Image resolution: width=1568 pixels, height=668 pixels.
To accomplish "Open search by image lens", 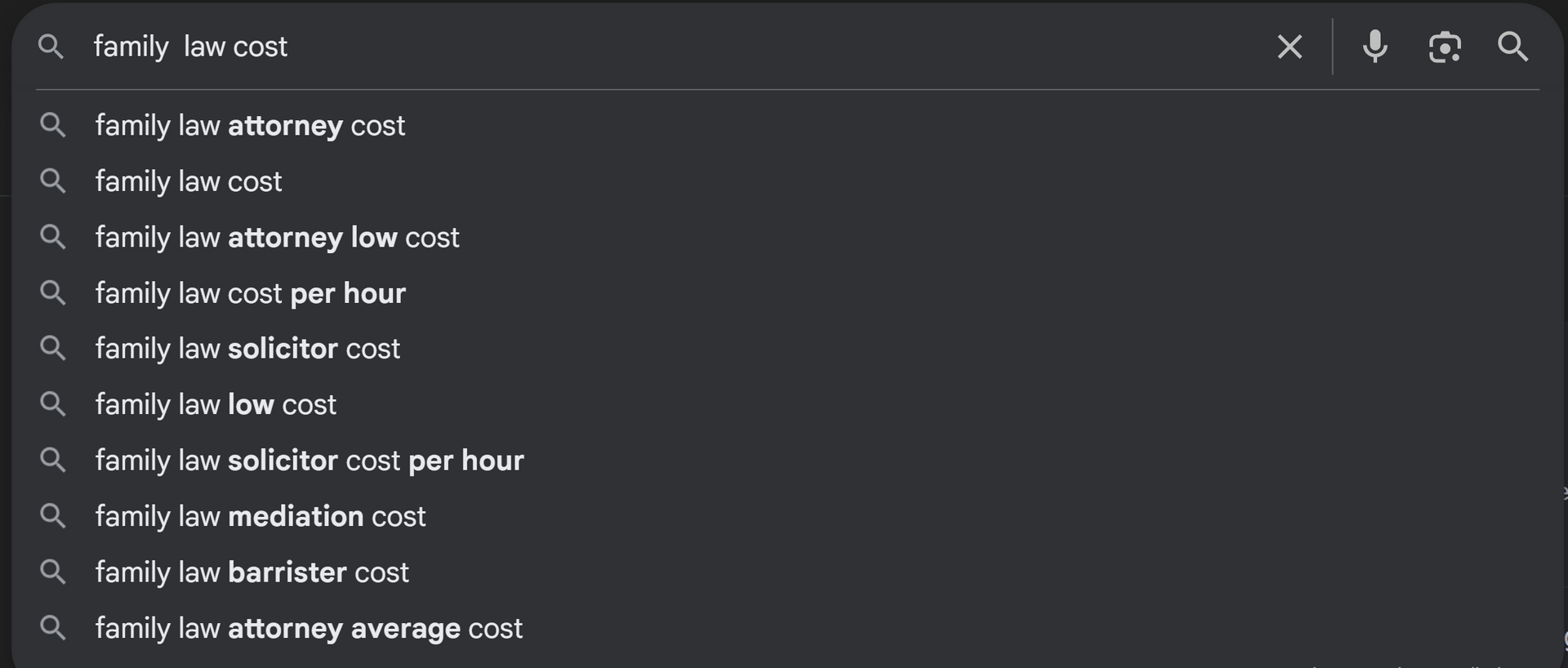I will pos(1445,47).
